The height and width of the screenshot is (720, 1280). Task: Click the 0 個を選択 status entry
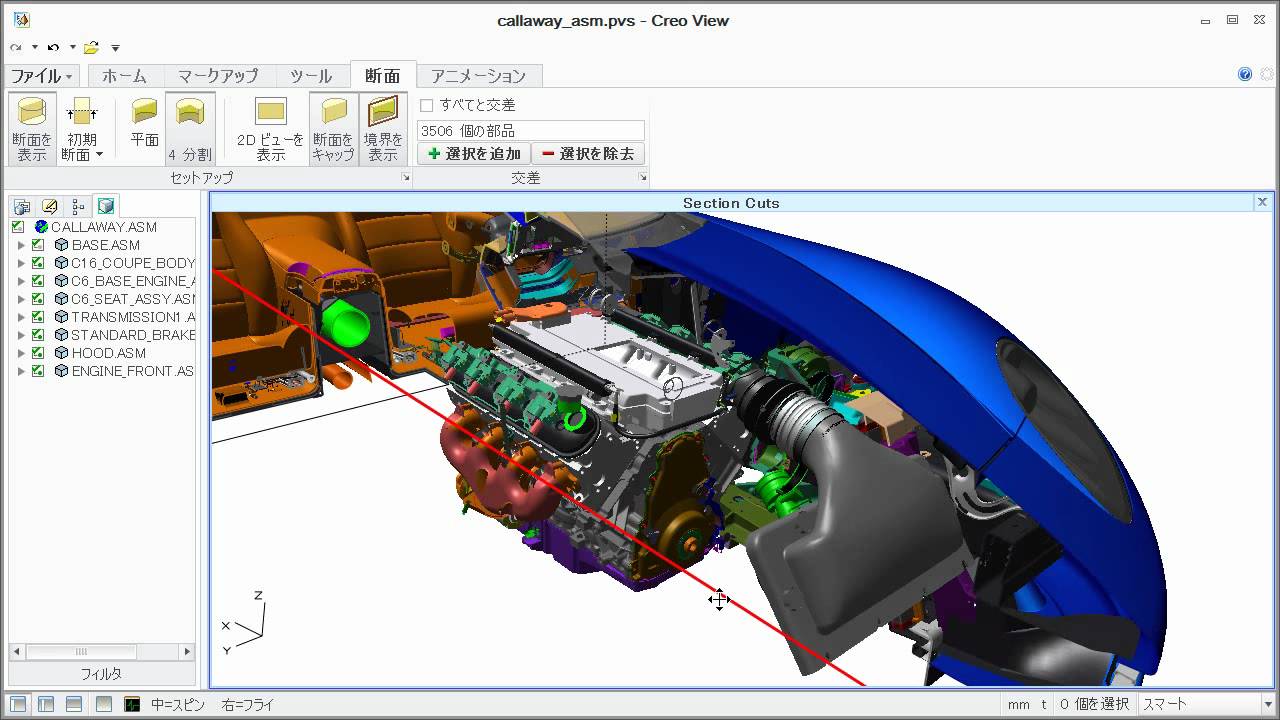1094,704
